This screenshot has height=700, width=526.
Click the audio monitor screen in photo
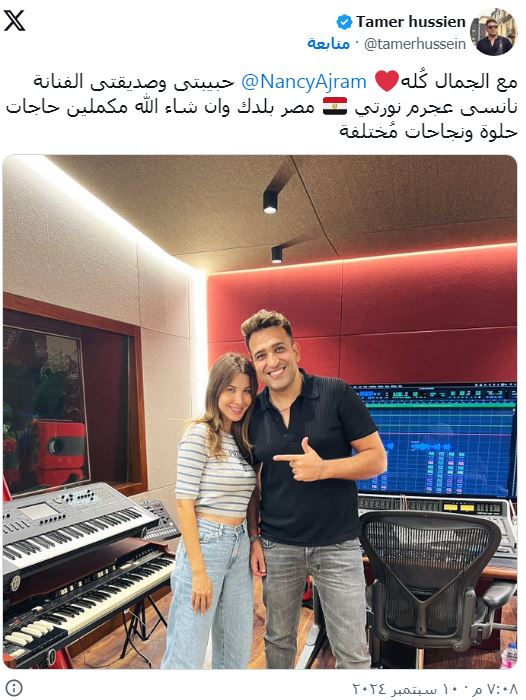coord(436,440)
